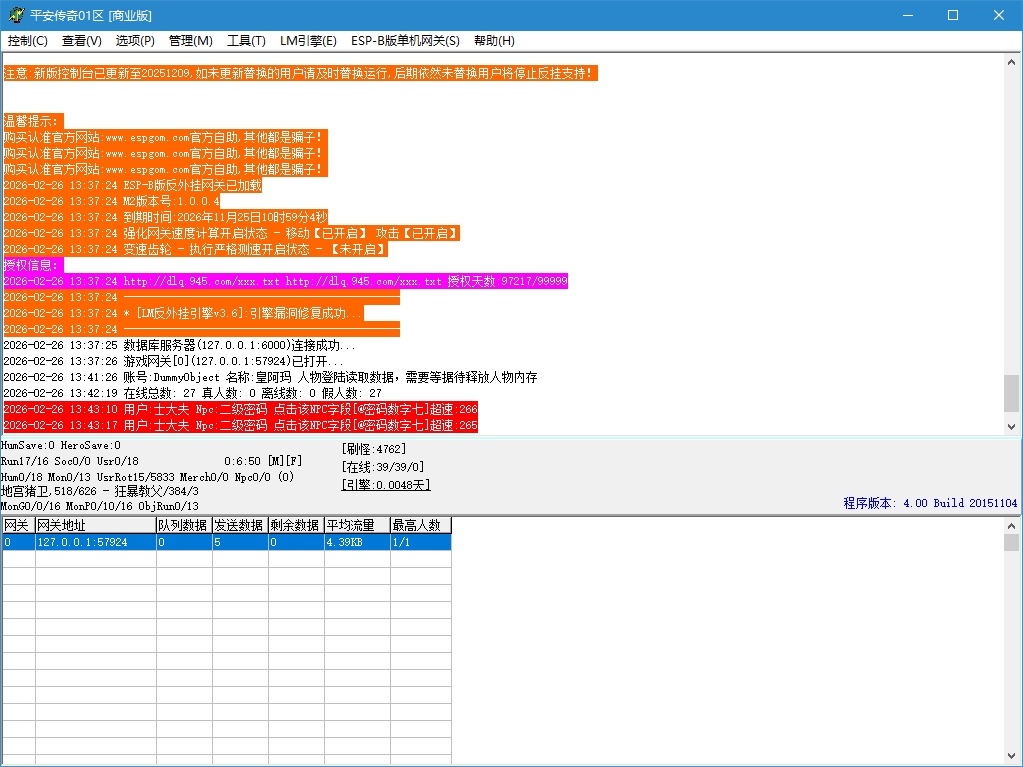
Task: Open the 选项(P) menu
Action: 135,41
